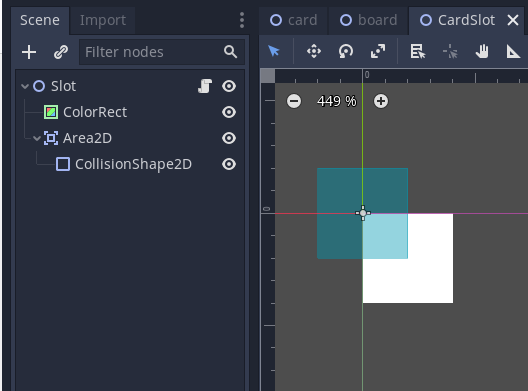The image size is (528, 391).
Task: Enable the Pan Mode hand tool
Action: [x=482, y=52]
